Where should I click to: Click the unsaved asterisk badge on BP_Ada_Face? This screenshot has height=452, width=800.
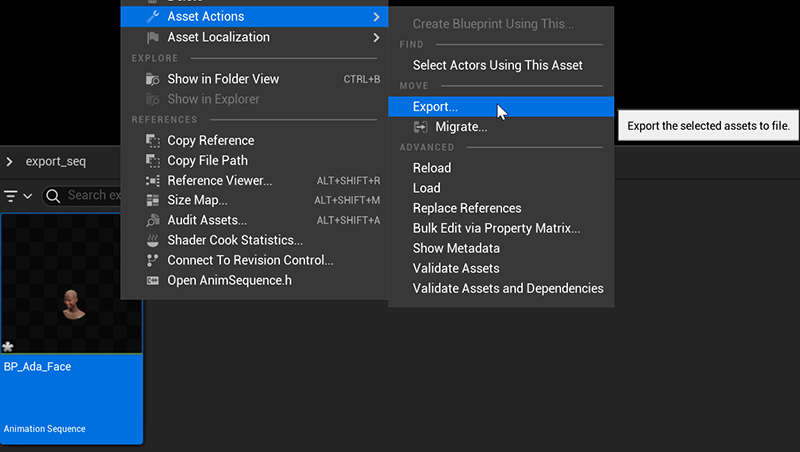click(x=8, y=347)
